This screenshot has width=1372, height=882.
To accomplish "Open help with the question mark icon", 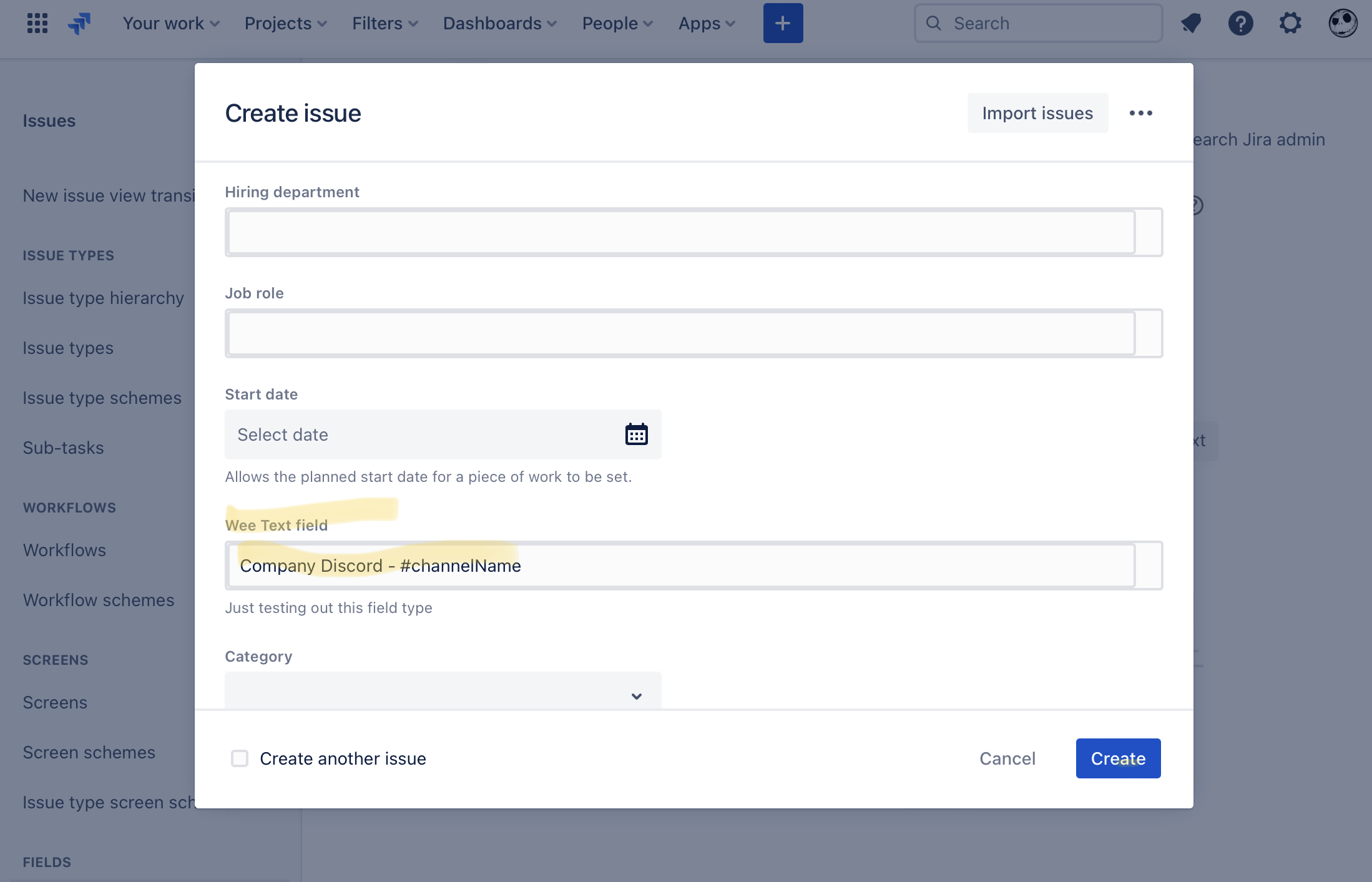I will pos(1241,23).
